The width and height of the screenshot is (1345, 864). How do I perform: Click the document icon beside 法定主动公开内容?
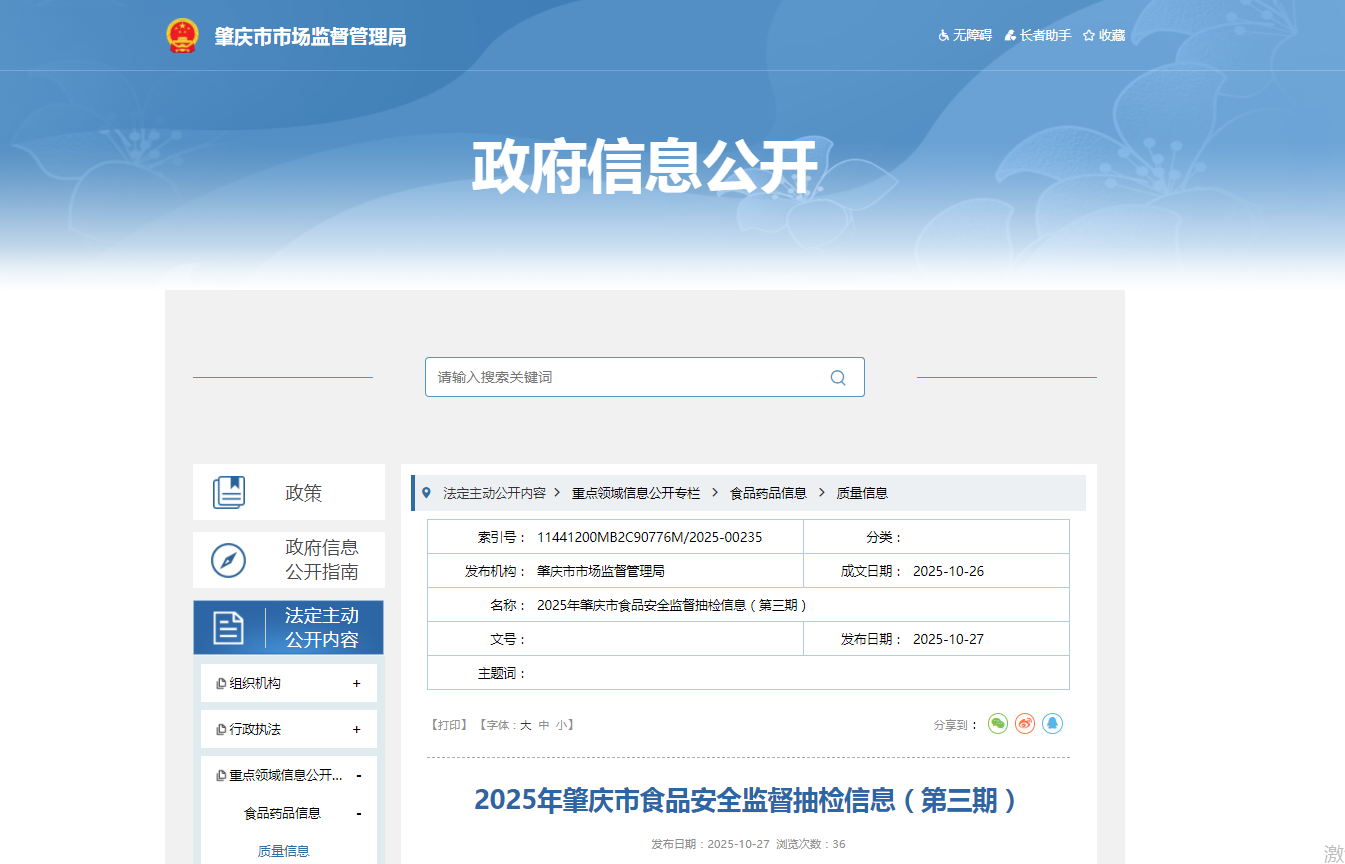(229, 628)
